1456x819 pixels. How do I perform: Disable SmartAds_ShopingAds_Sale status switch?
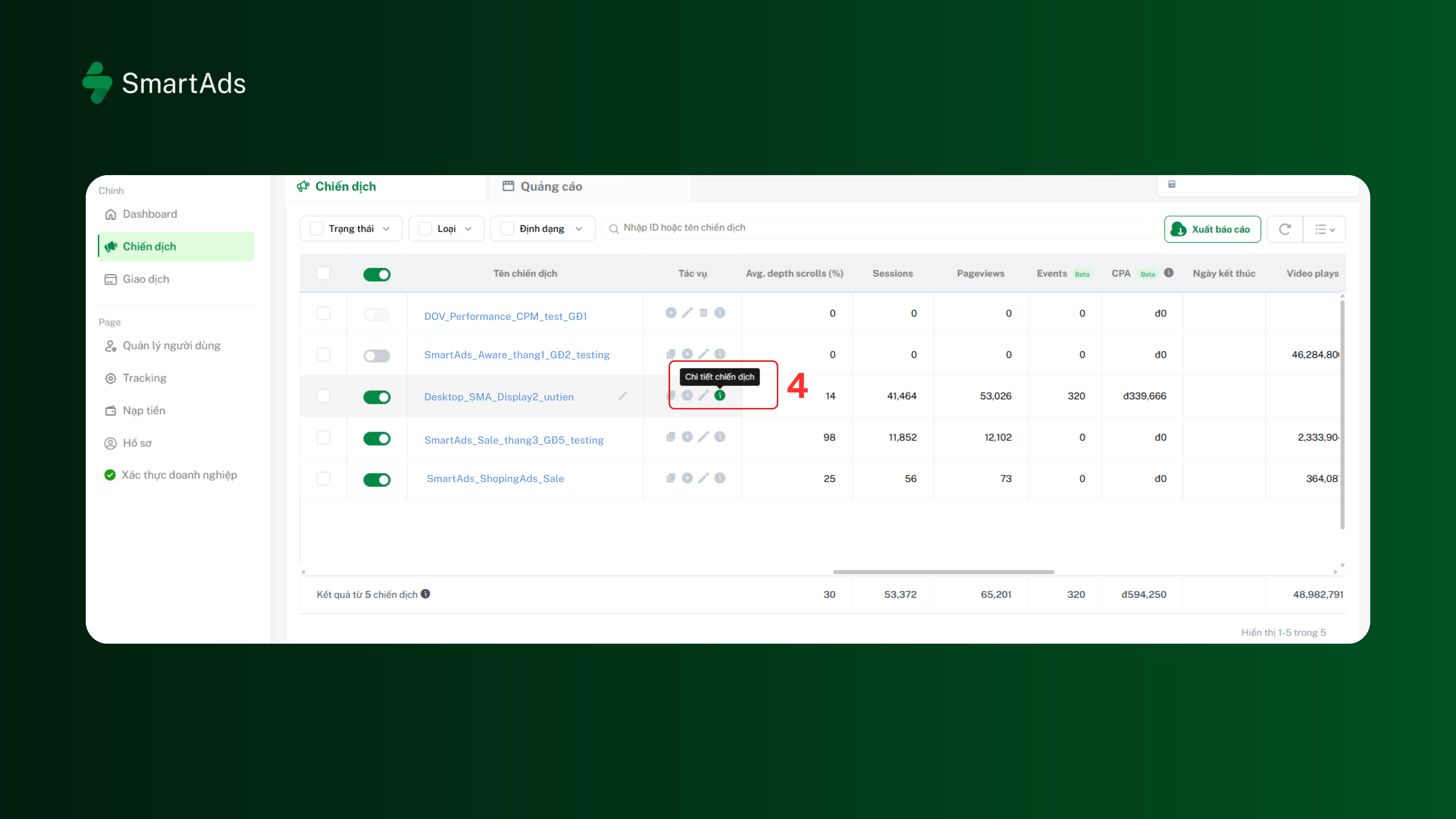377,479
